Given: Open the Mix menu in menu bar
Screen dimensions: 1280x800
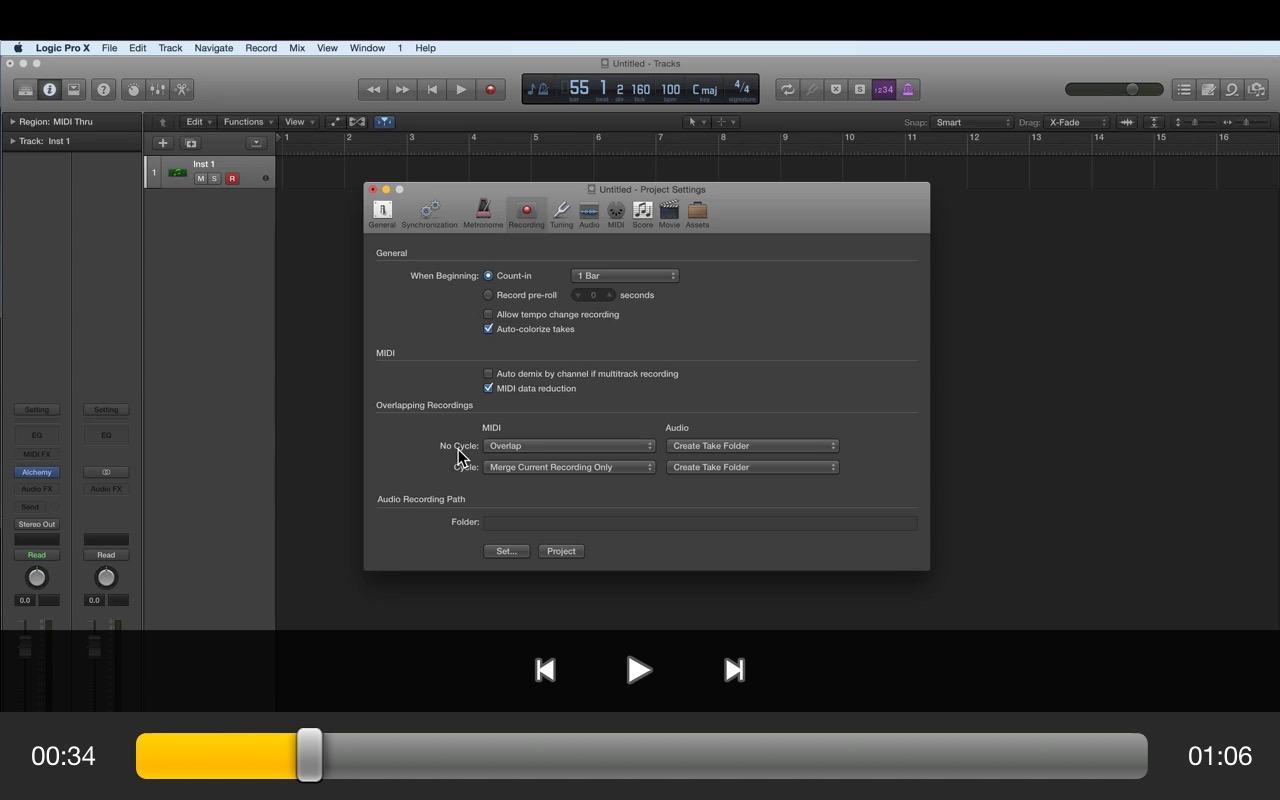Looking at the screenshot, I should point(297,48).
